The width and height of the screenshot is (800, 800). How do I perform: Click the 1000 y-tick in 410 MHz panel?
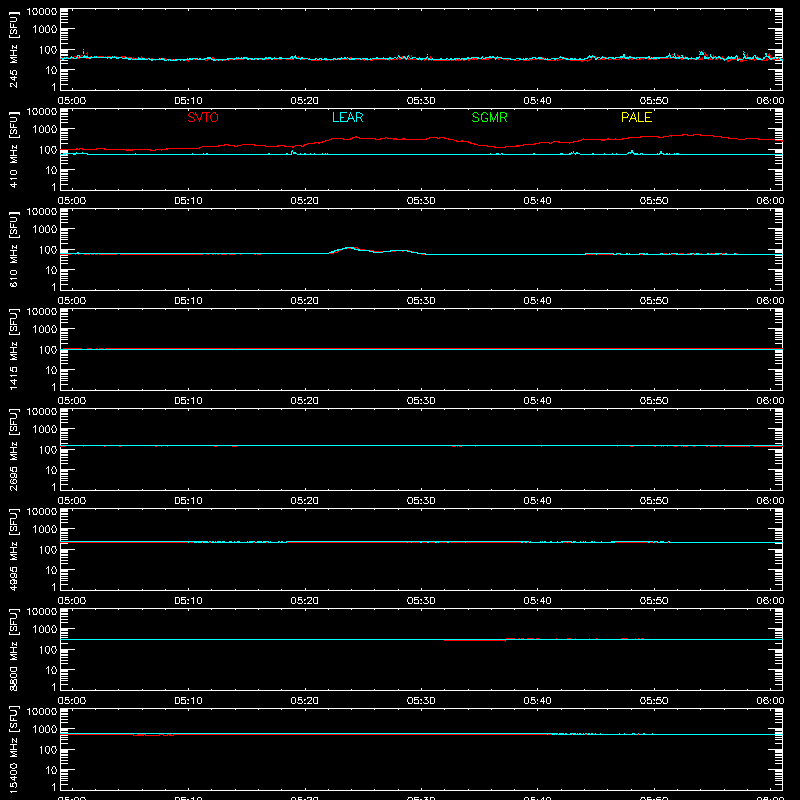[x=45, y=130]
